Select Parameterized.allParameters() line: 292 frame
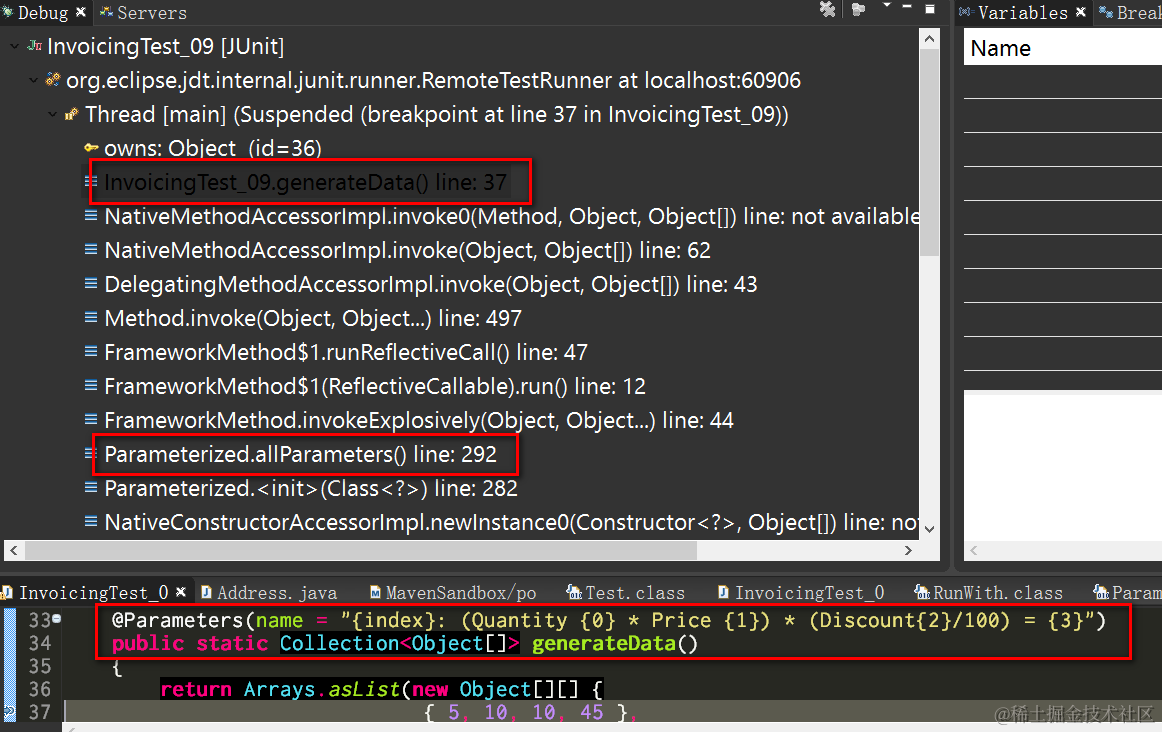The image size is (1162, 732). 300,454
